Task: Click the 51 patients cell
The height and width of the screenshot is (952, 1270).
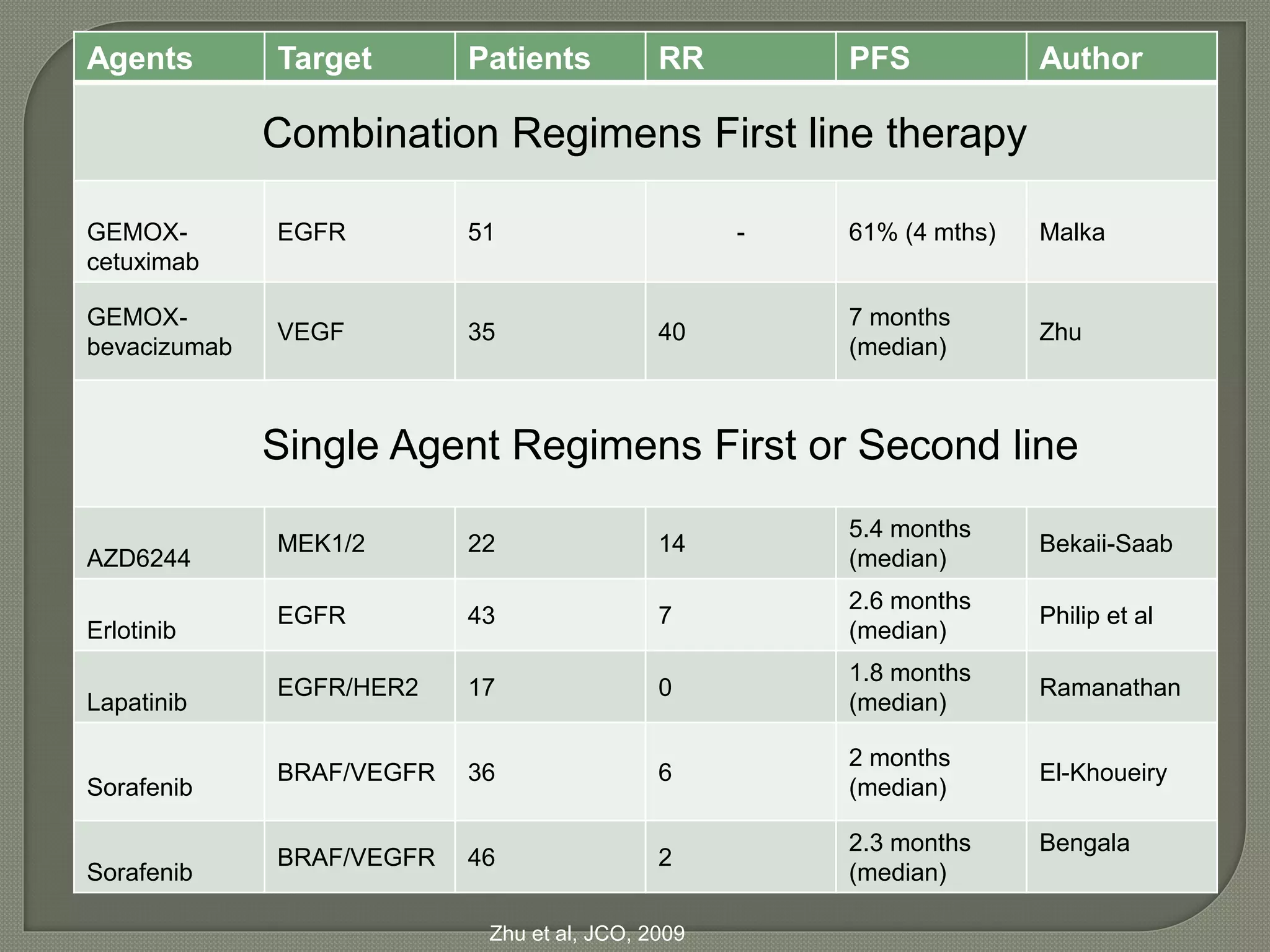Action: click(550, 232)
